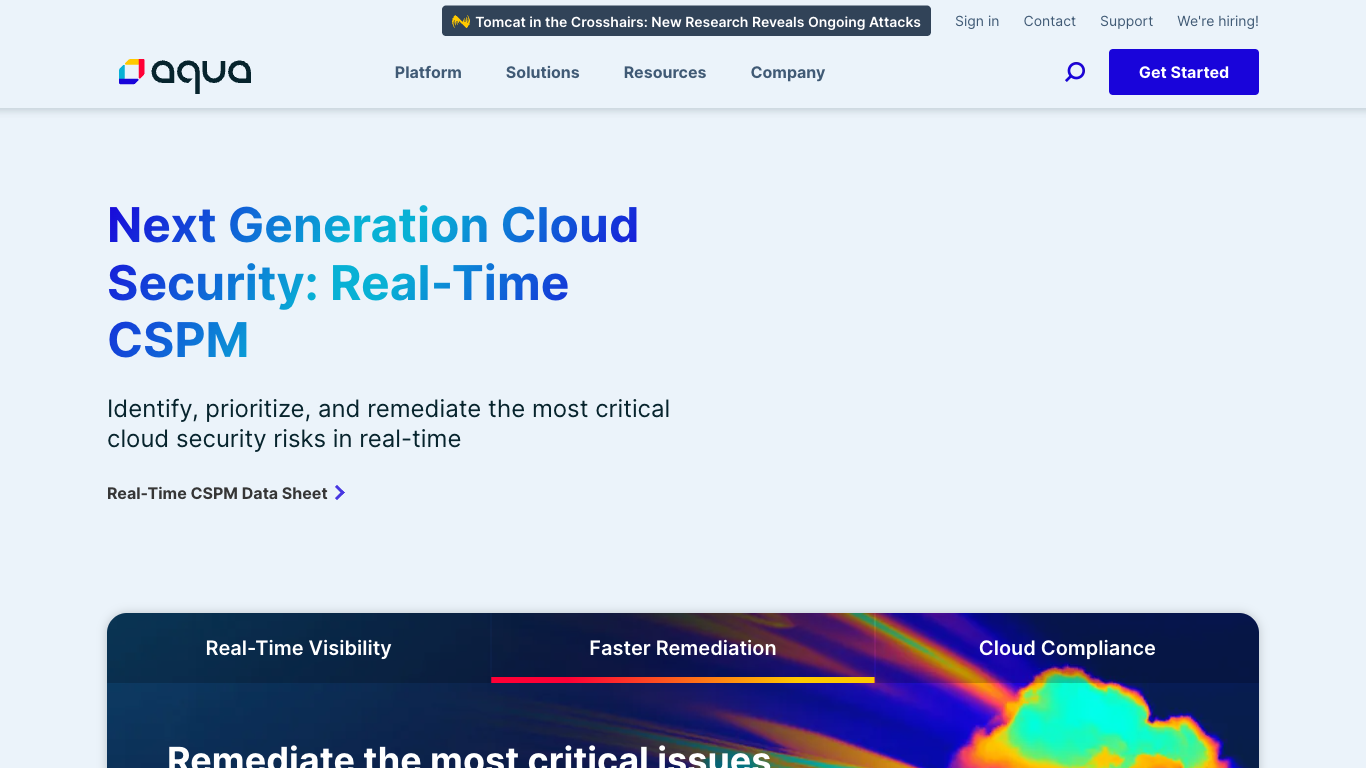
Task: Visit the We're hiring! link
Action: [x=1218, y=21]
